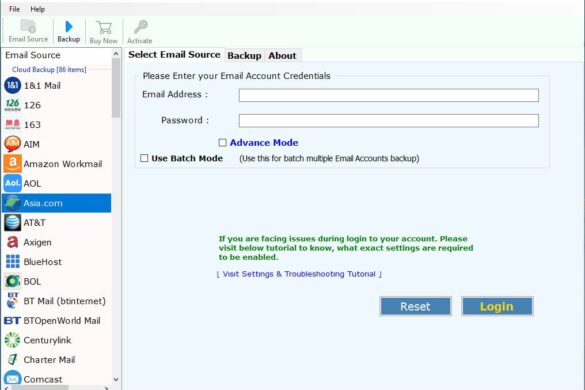Click the Asia.com globe icon

click(x=12, y=203)
